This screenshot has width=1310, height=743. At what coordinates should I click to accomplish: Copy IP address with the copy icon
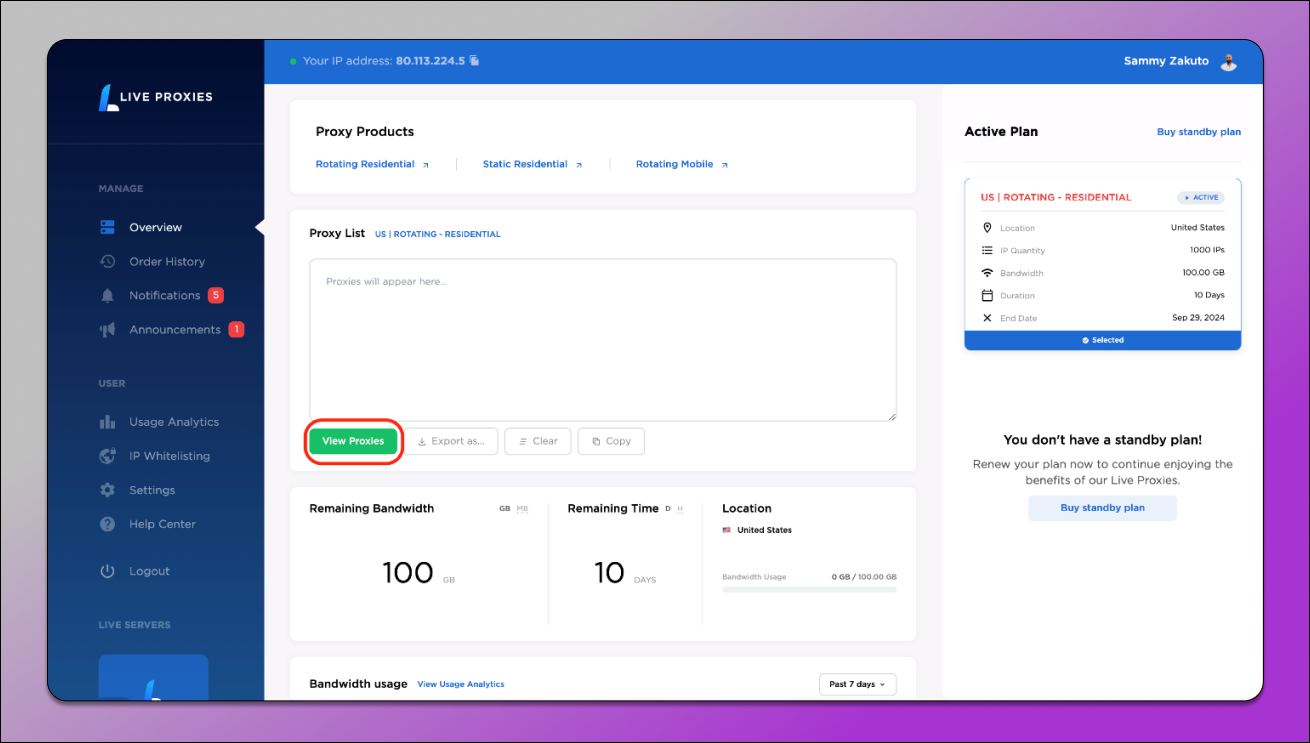[474, 61]
